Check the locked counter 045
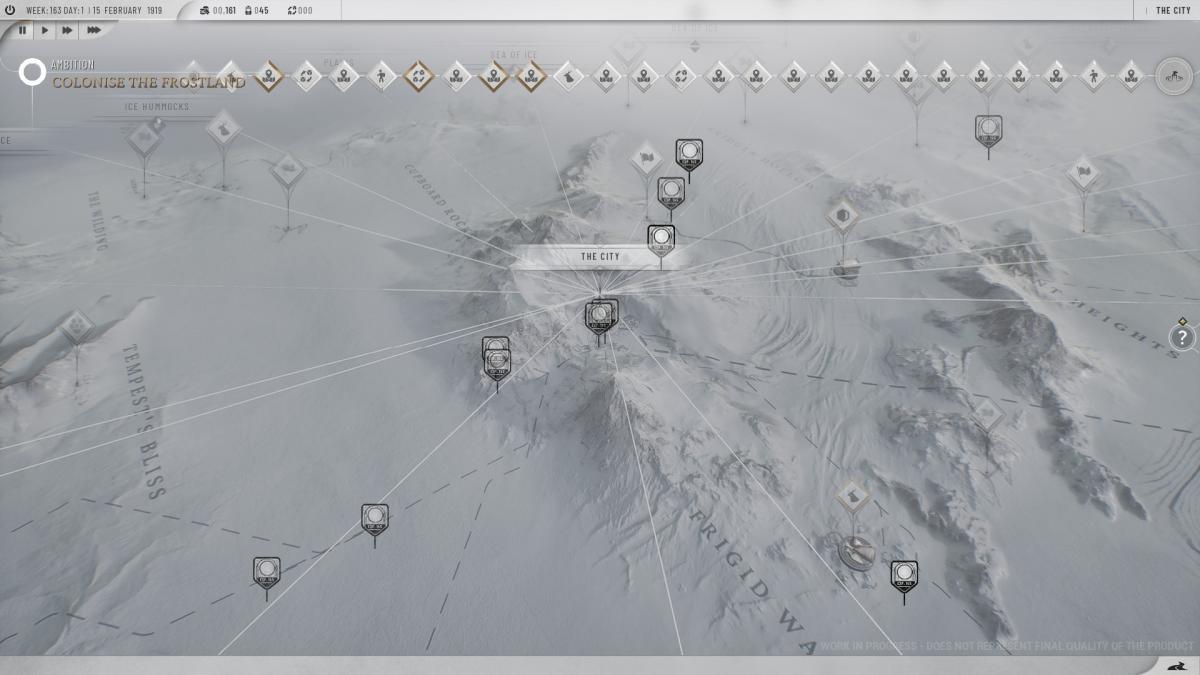 256,11
